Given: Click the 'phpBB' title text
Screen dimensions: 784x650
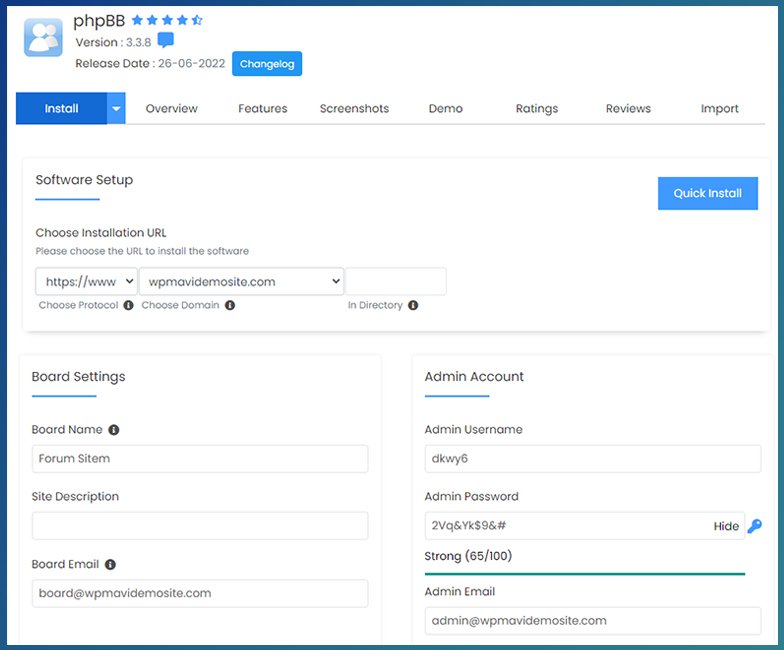Looking at the screenshot, I should coord(99,21).
